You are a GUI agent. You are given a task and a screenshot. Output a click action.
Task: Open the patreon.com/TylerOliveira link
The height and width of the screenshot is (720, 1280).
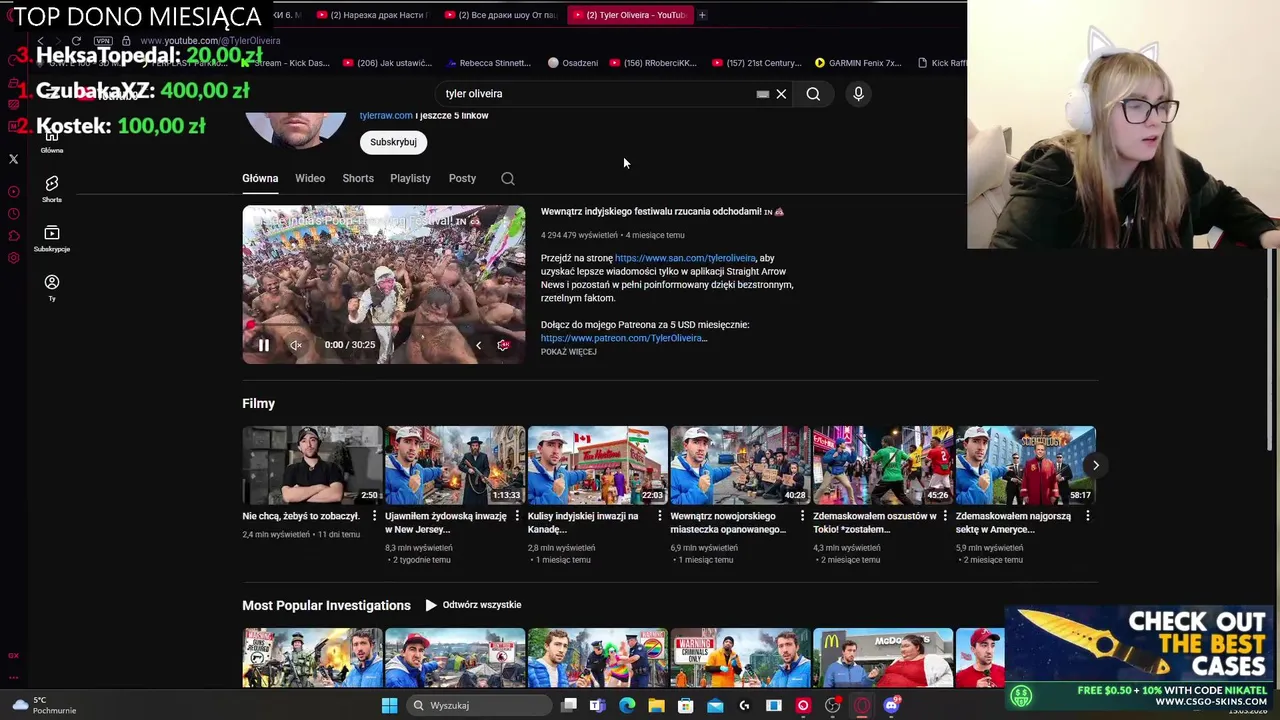point(624,338)
